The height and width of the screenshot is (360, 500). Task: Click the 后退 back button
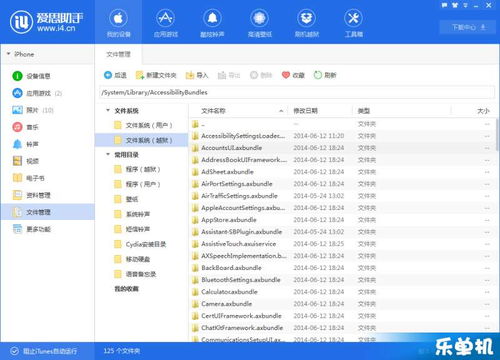(x=115, y=75)
